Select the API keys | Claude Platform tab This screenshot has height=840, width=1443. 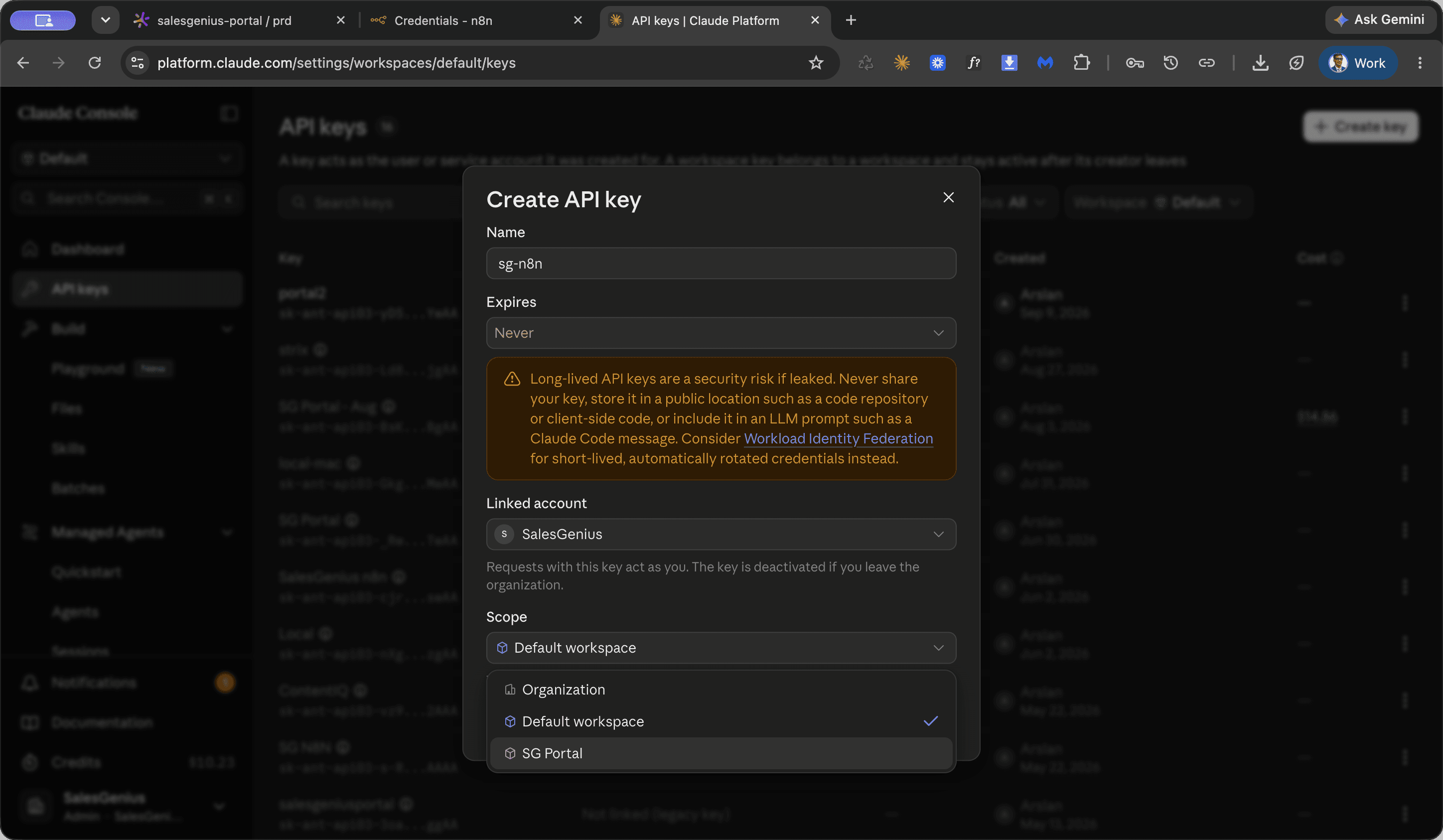click(x=705, y=20)
